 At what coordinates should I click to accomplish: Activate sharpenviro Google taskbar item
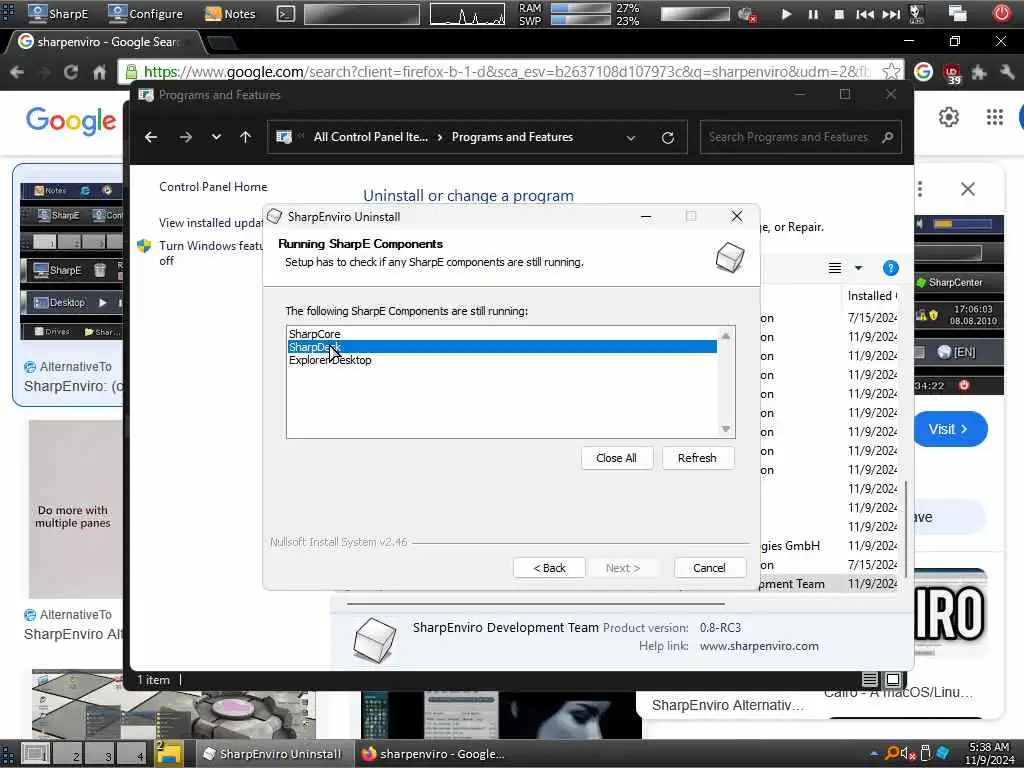434,754
